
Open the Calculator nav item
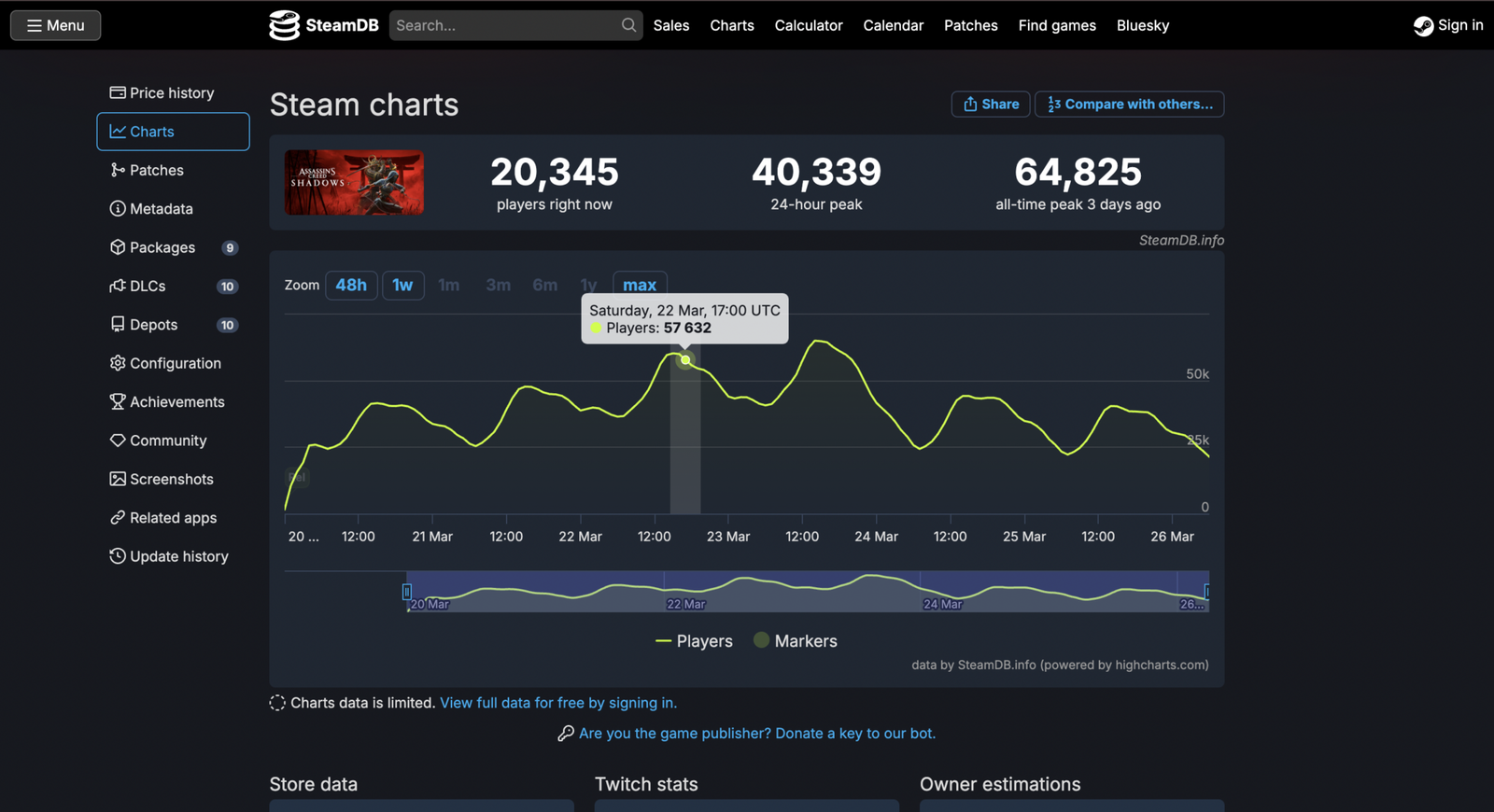[808, 25]
